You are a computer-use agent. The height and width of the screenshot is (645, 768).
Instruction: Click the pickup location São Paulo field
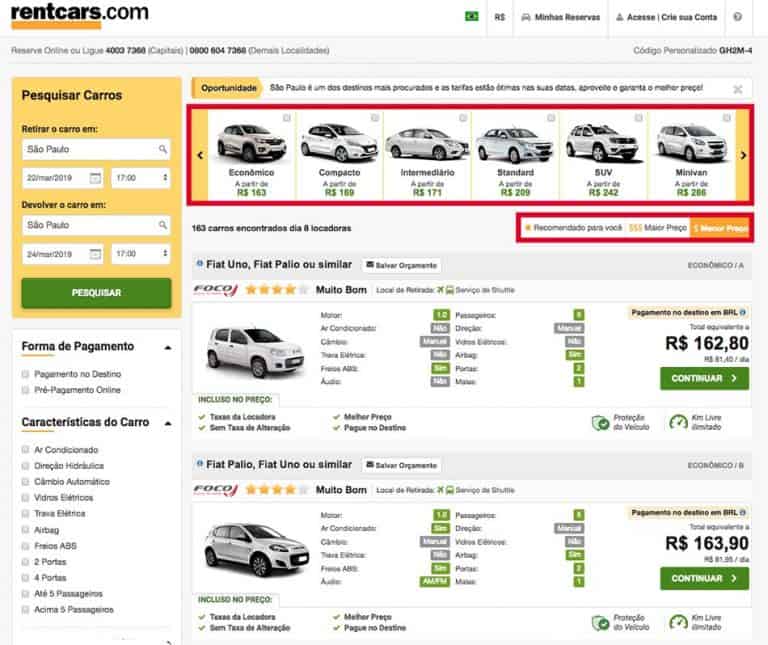[96, 149]
